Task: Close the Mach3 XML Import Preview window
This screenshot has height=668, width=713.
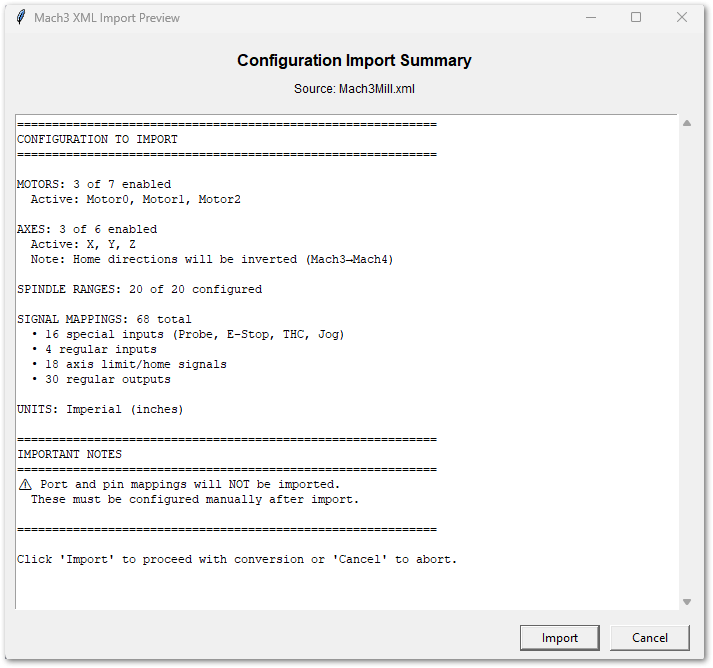Action: (x=682, y=18)
